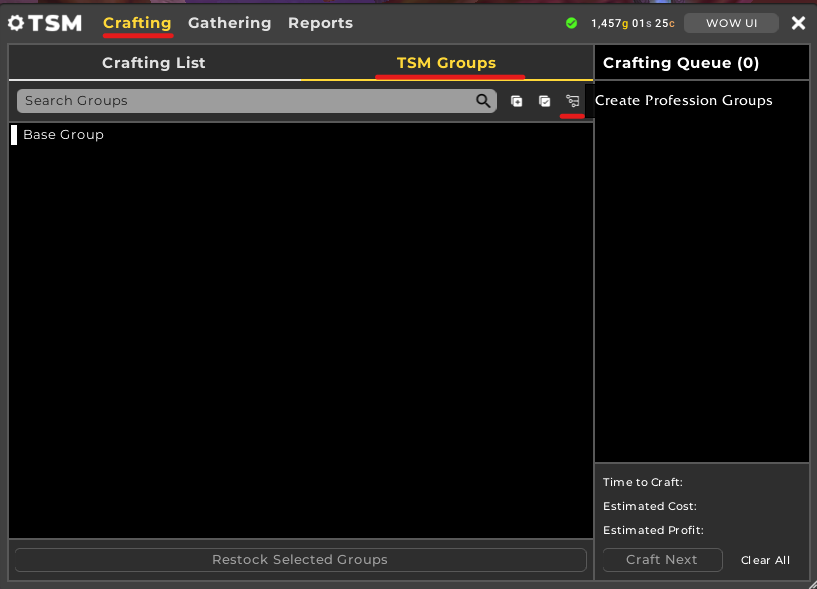Open the Crafting section
Image resolution: width=817 pixels, height=589 pixels.
(137, 23)
